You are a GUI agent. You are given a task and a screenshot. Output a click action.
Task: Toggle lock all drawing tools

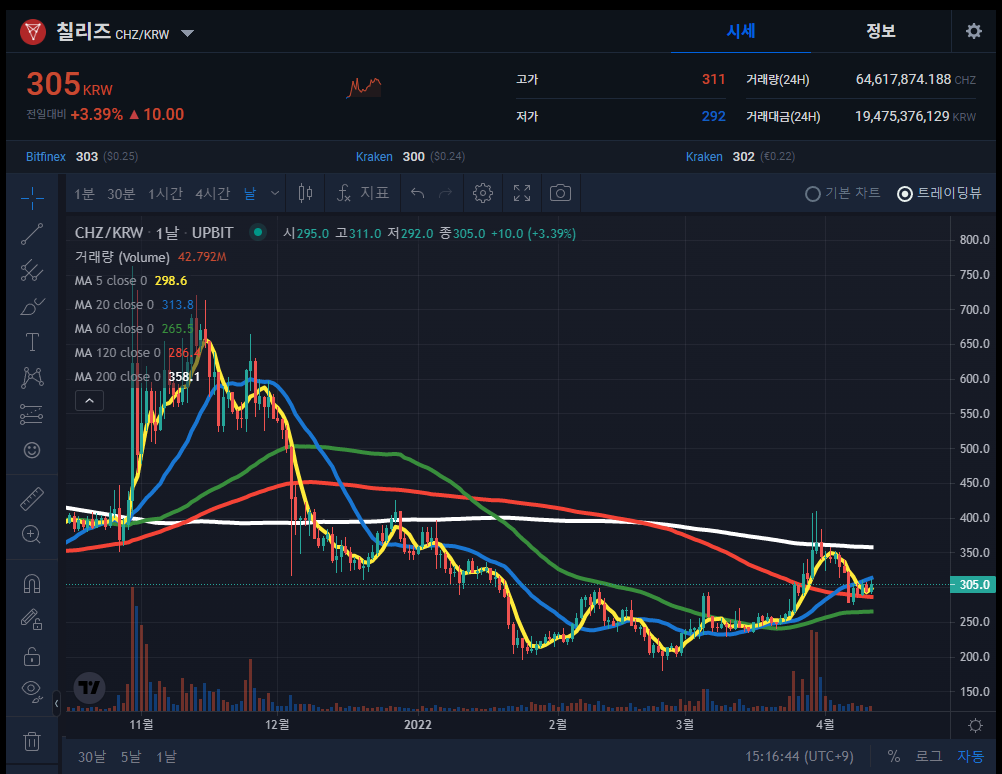click(32, 656)
